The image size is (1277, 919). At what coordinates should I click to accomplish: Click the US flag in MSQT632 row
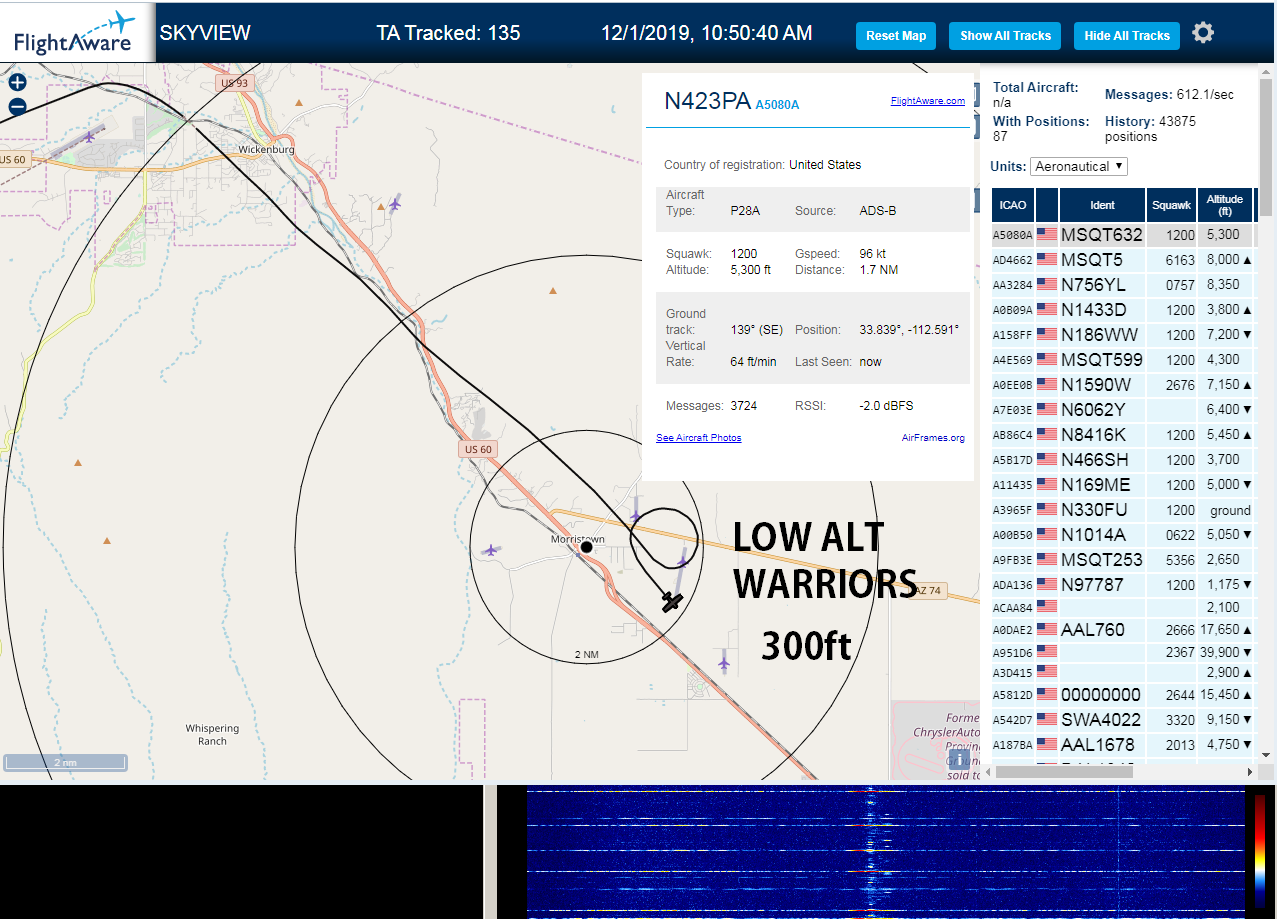click(1047, 235)
